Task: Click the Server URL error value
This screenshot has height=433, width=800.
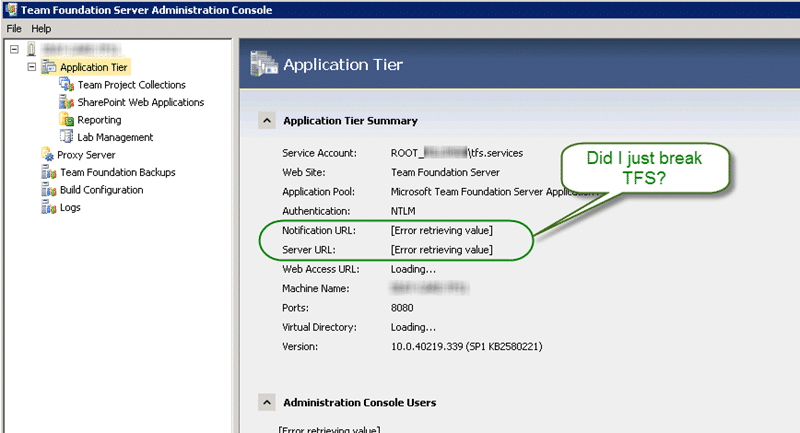Action: tap(441, 250)
